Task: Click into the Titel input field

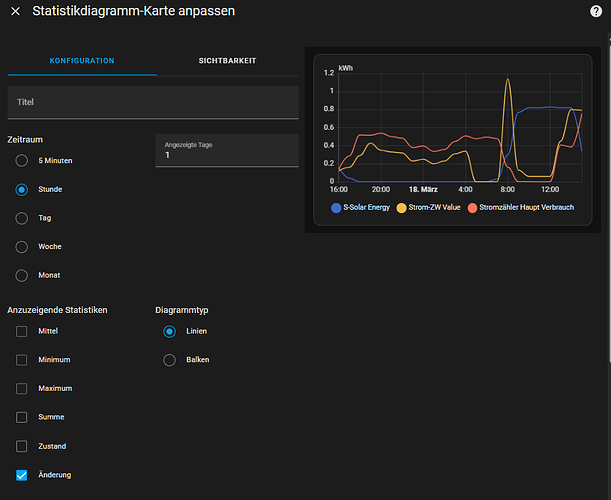Action: click(153, 102)
